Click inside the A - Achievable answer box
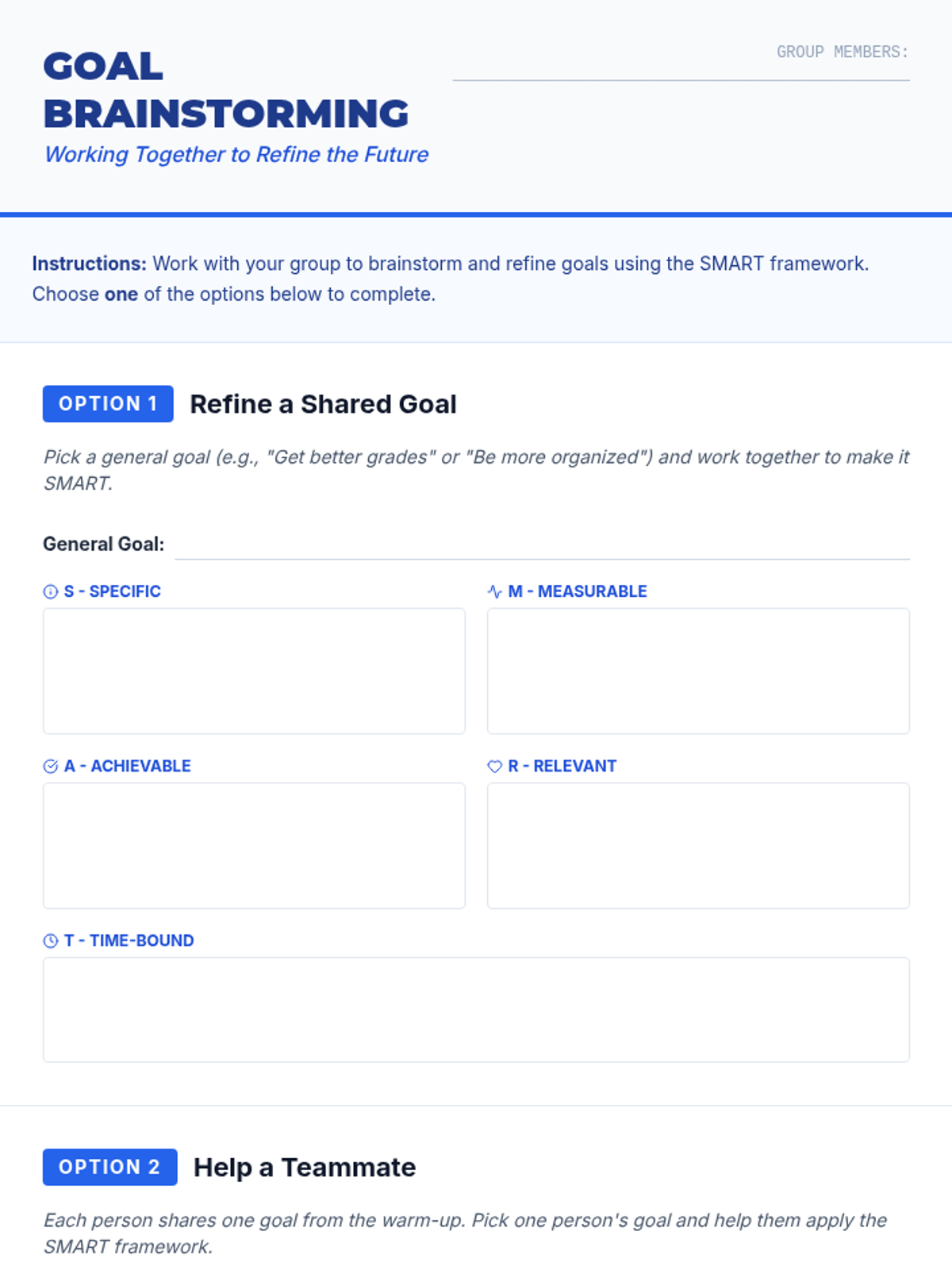 pyautogui.click(x=254, y=845)
